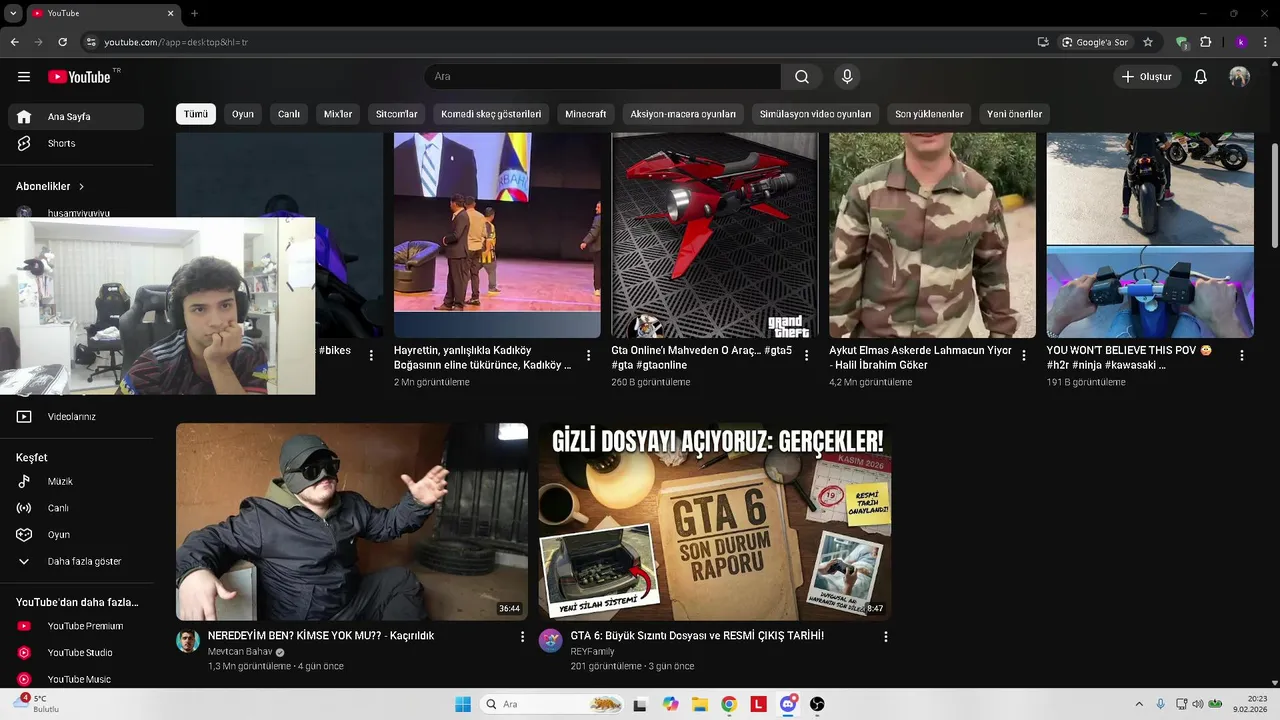The height and width of the screenshot is (720, 1280).
Task: Play the red jet GTA Online short thumbnail
Action: [715, 235]
